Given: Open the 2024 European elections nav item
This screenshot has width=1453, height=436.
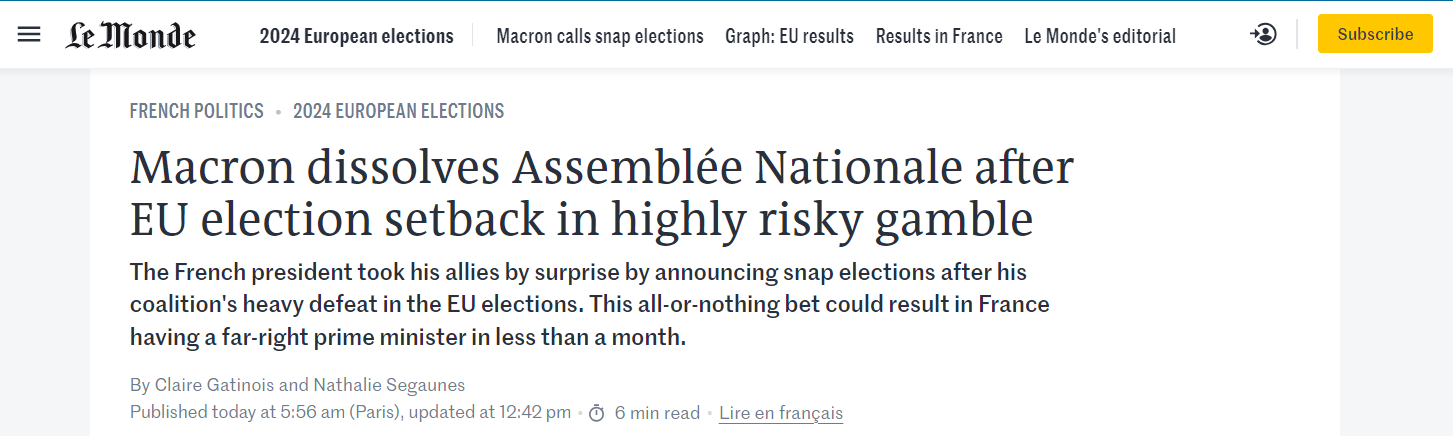Looking at the screenshot, I should (x=356, y=36).
